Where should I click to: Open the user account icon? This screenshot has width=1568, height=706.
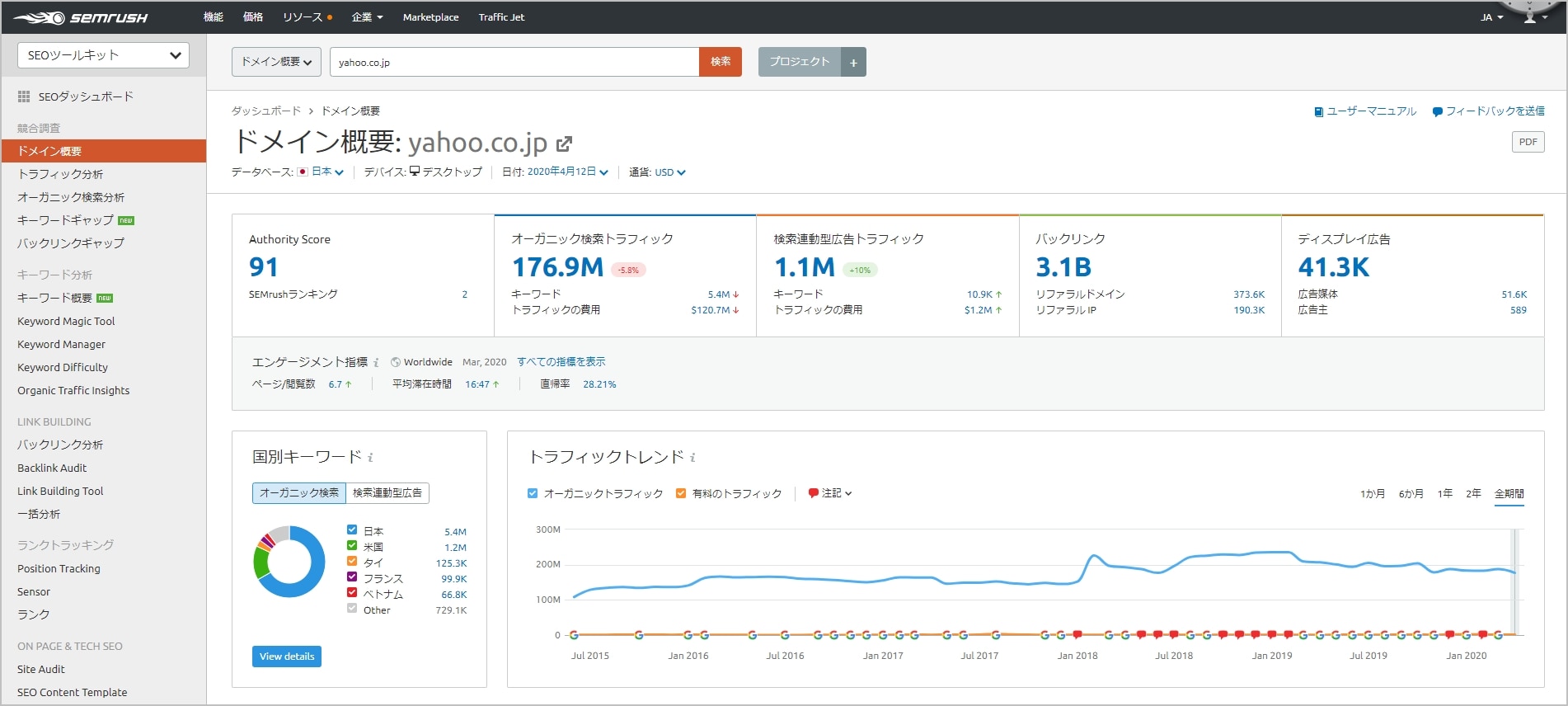click(1529, 16)
